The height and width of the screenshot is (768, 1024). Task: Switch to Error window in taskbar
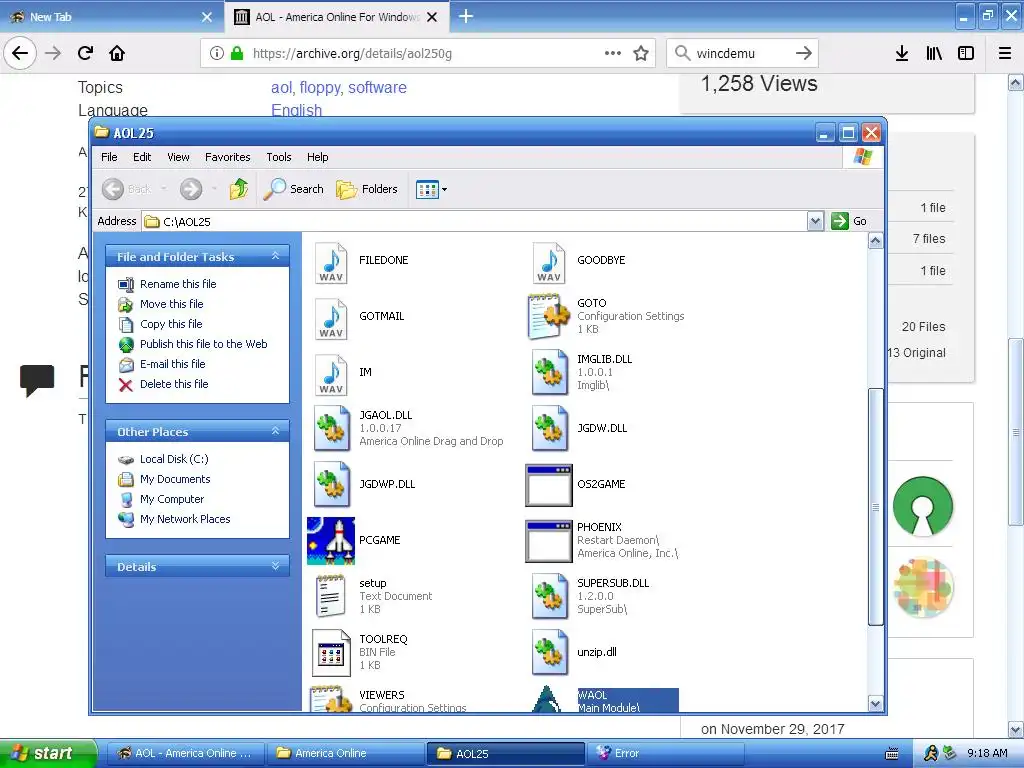[665, 754]
